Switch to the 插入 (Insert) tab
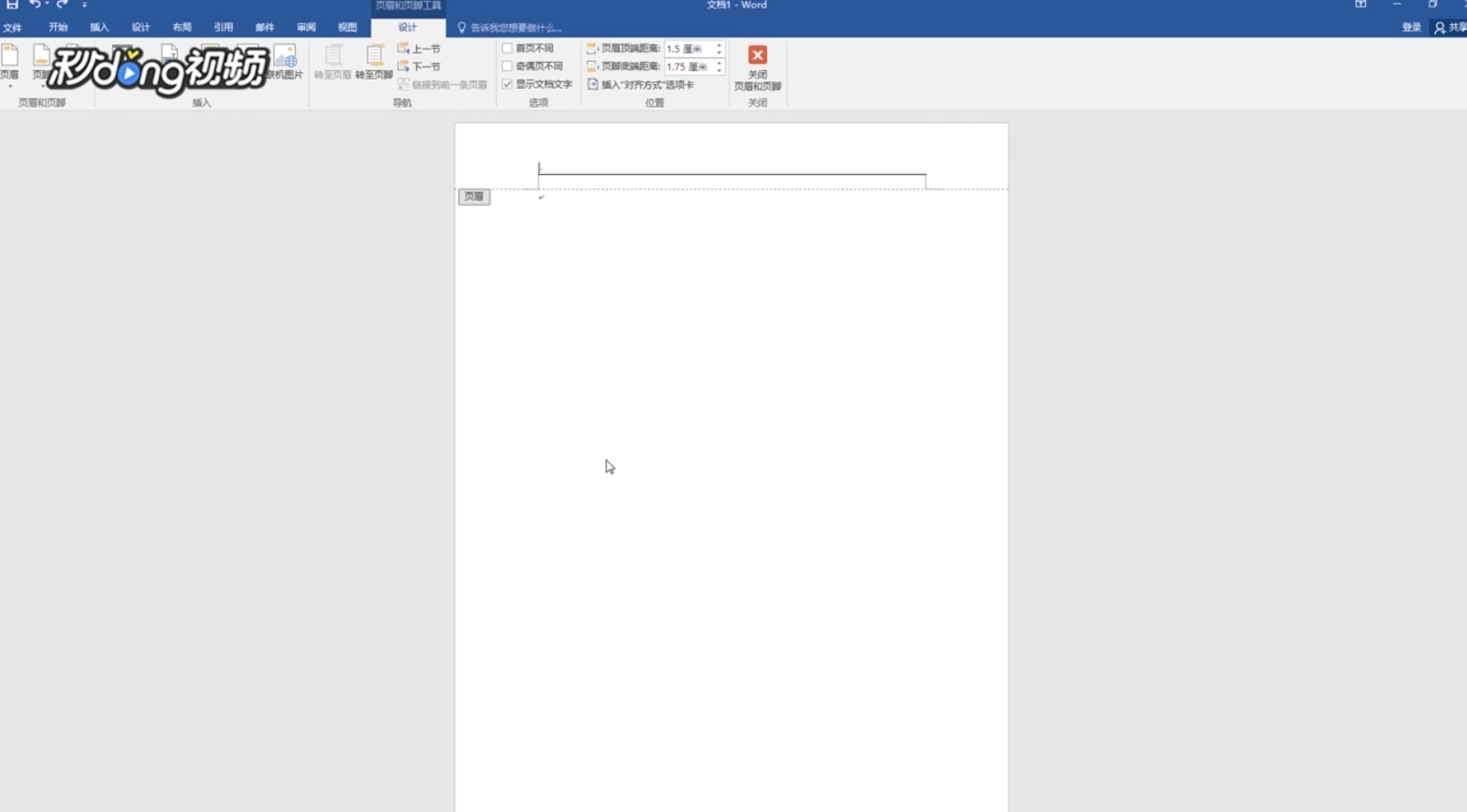Image resolution: width=1467 pixels, height=812 pixels. (x=99, y=27)
